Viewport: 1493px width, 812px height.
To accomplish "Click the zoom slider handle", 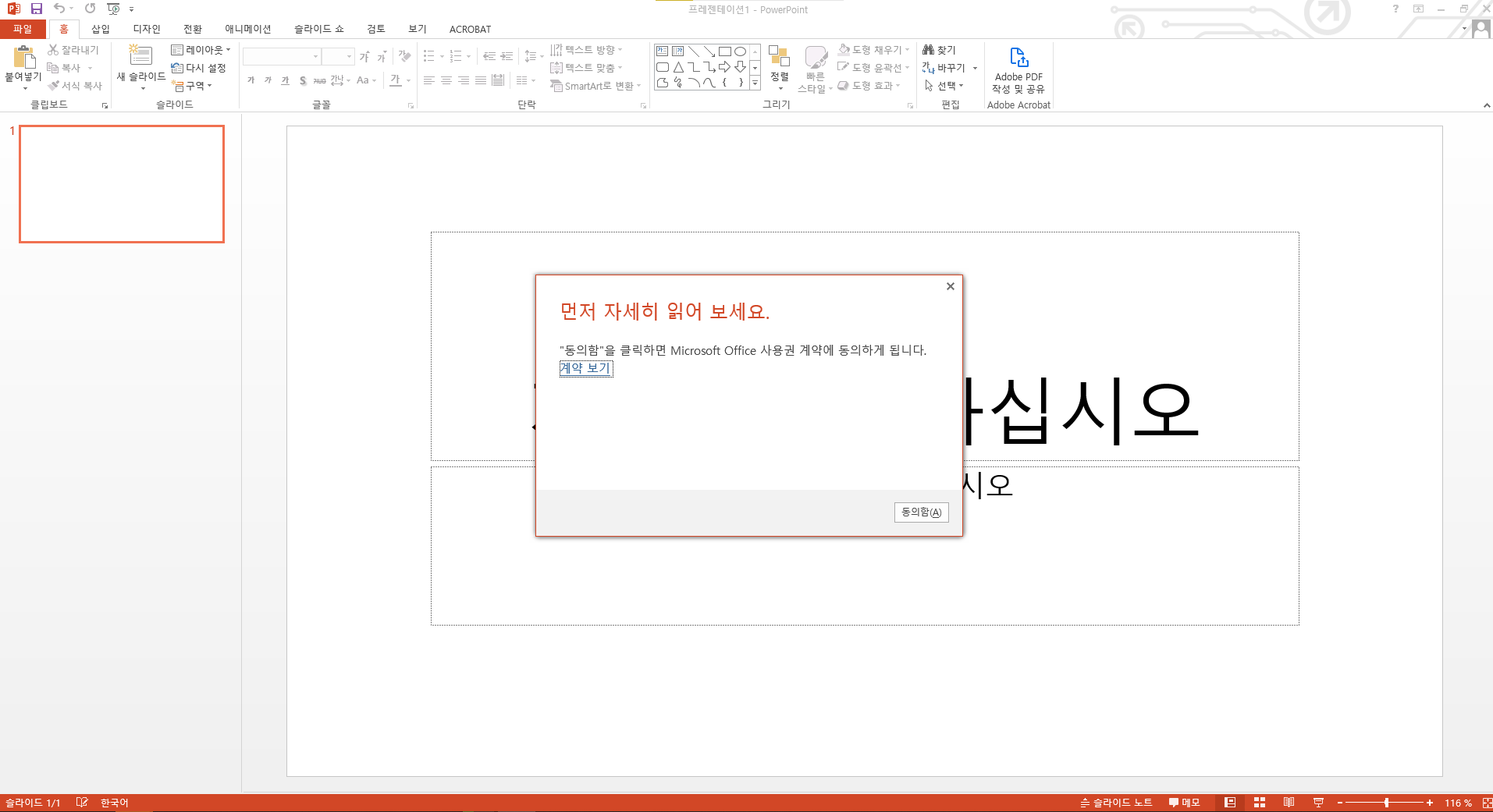I will [x=1386, y=803].
